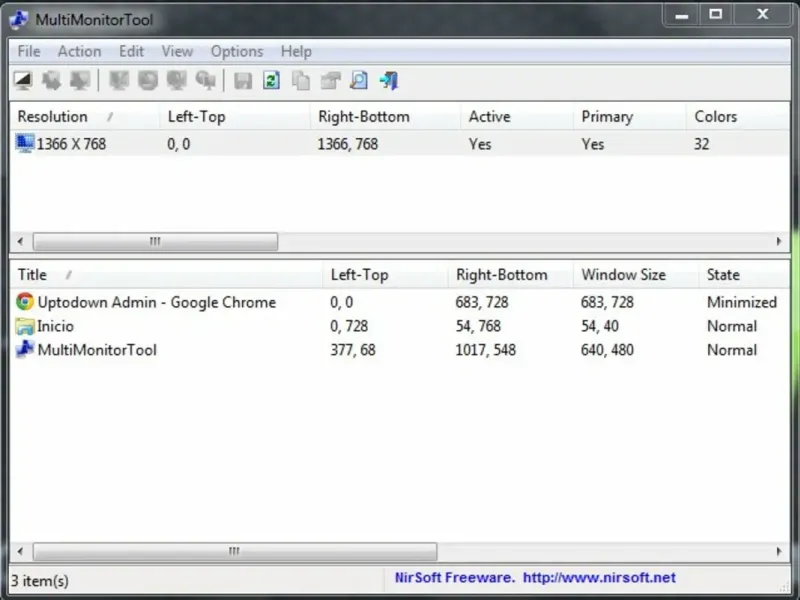Click the grayed move-window-to-next-monitor toolbar icon
The height and width of the screenshot is (600, 800).
point(52,81)
